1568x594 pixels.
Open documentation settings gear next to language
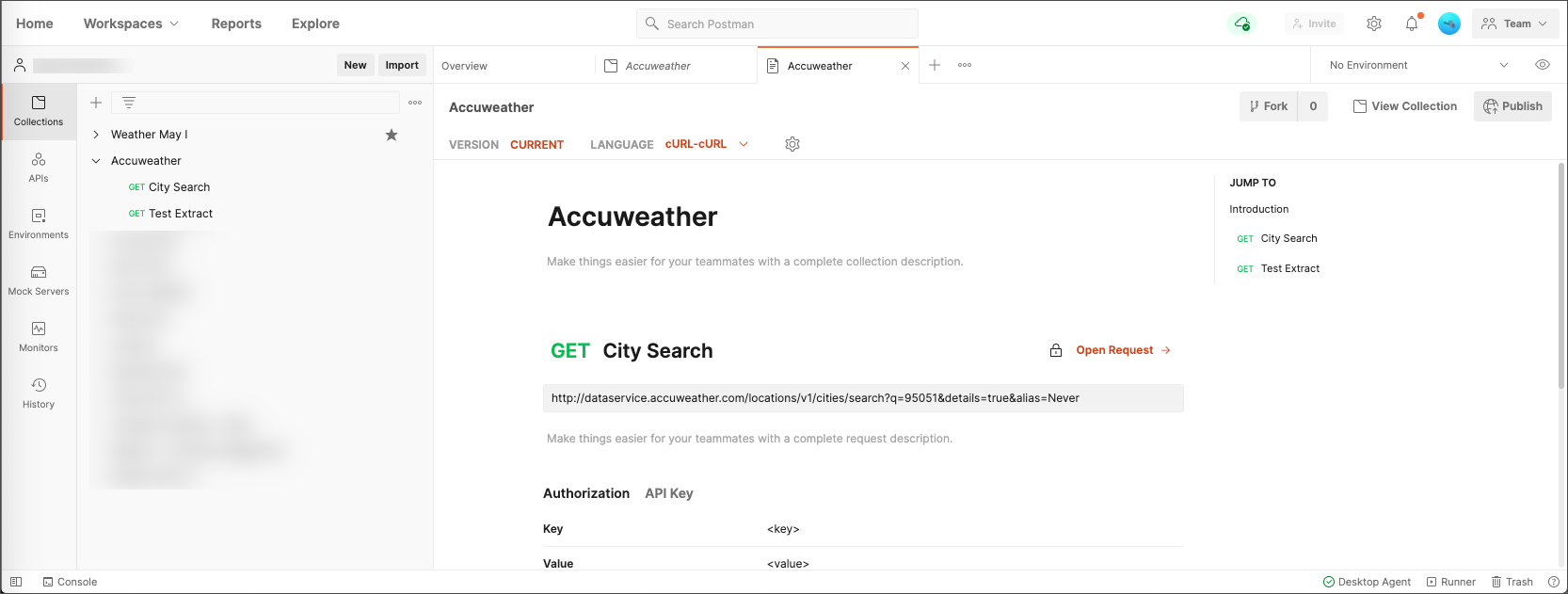(792, 144)
